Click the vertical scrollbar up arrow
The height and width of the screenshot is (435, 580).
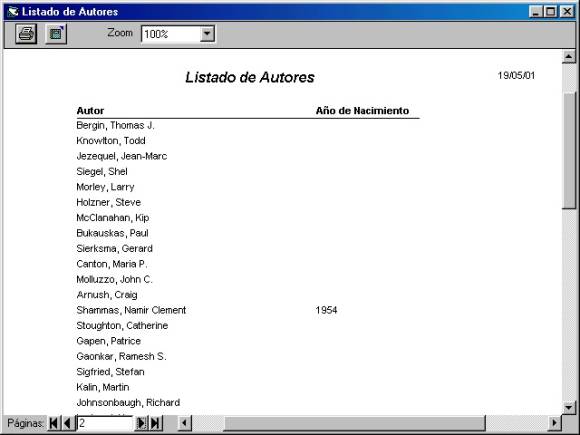tap(569, 57)
